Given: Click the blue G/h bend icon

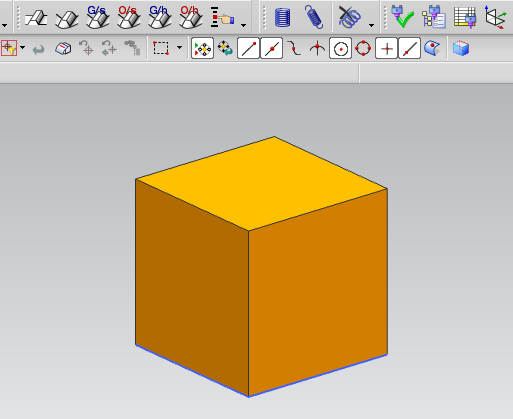Looking at the screenshot, I should point(160,17).
